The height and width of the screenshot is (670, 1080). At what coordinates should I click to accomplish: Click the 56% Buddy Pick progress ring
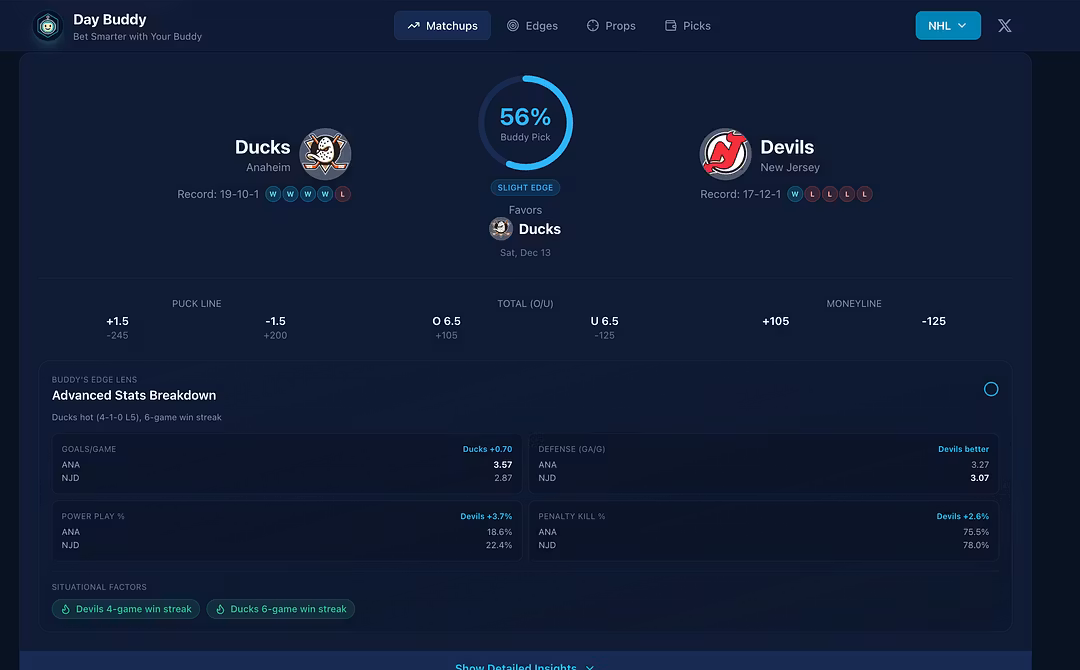[x=525, y=122]
